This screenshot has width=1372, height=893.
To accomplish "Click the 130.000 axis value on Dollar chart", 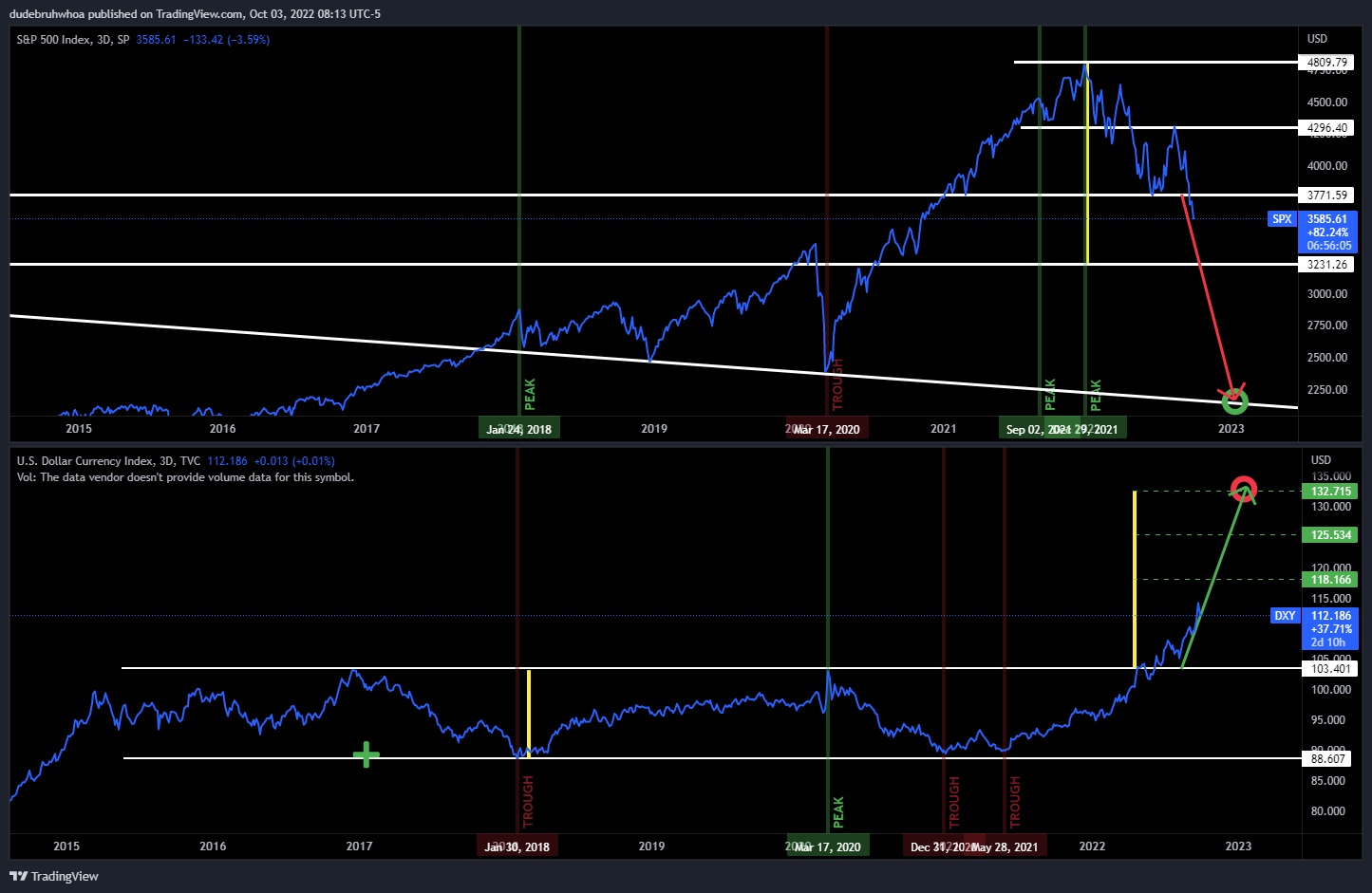I will (1329, 507).
